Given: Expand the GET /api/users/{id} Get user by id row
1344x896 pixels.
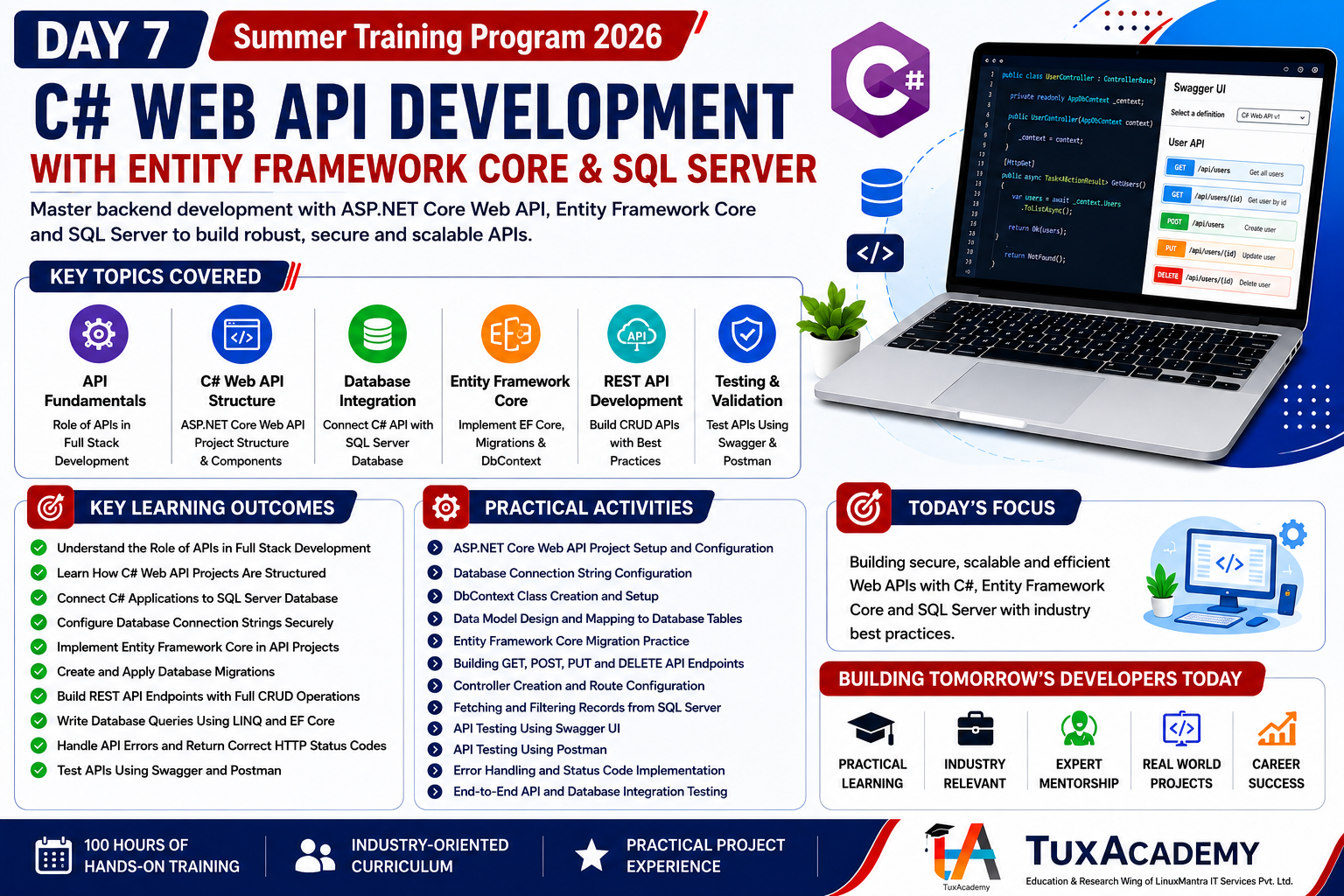Looking at the screenshot, I should point(1230,198).
